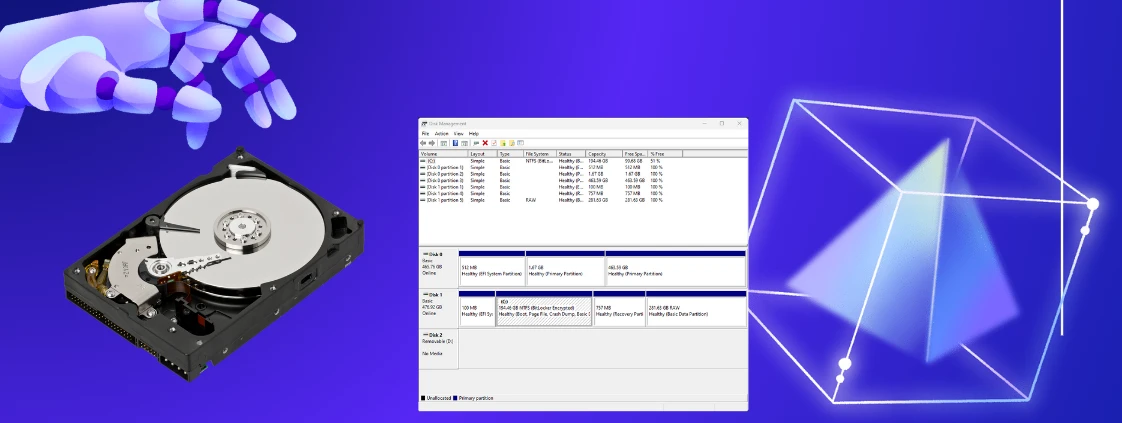Click the Disk Management title bar icon
1122x423 pixels.
pyautogui.click(x=424, y=124)
